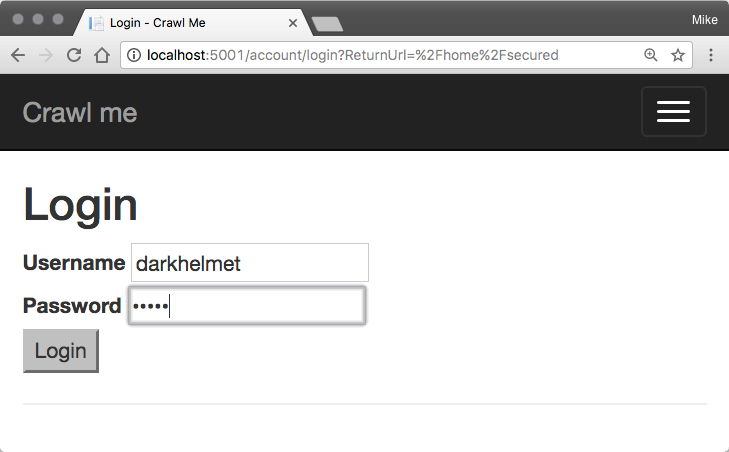The image size is (729, 452).
Task: Toggle the hamburger navigation menu
Action: [674, 112]
